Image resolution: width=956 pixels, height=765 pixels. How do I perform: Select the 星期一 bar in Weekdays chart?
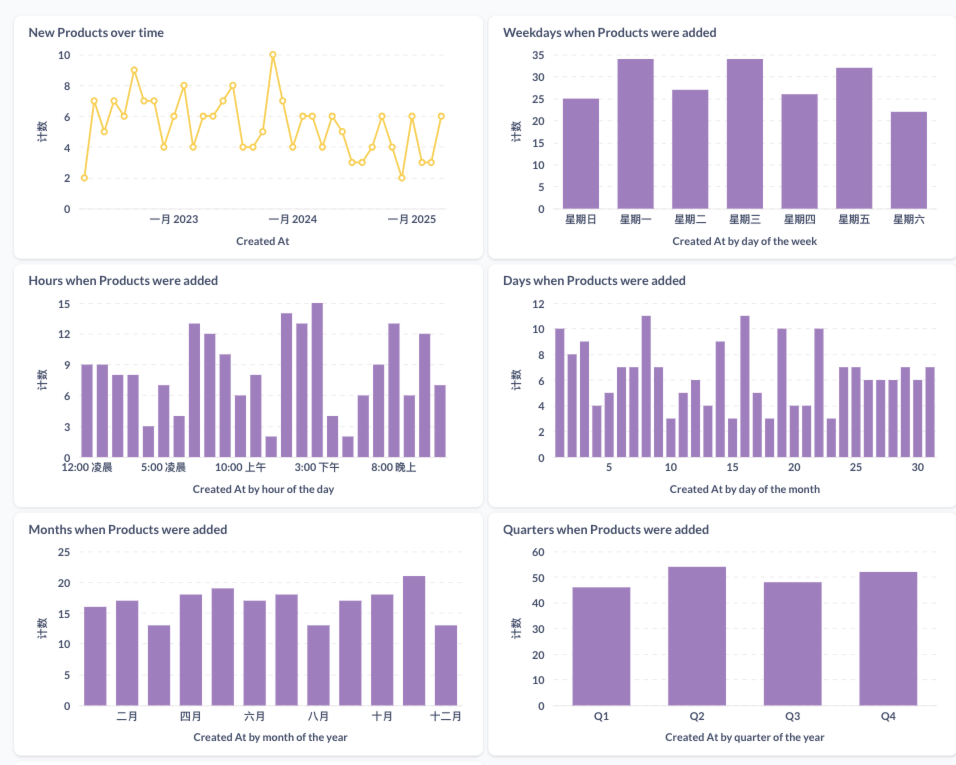(x=635, y=134)
